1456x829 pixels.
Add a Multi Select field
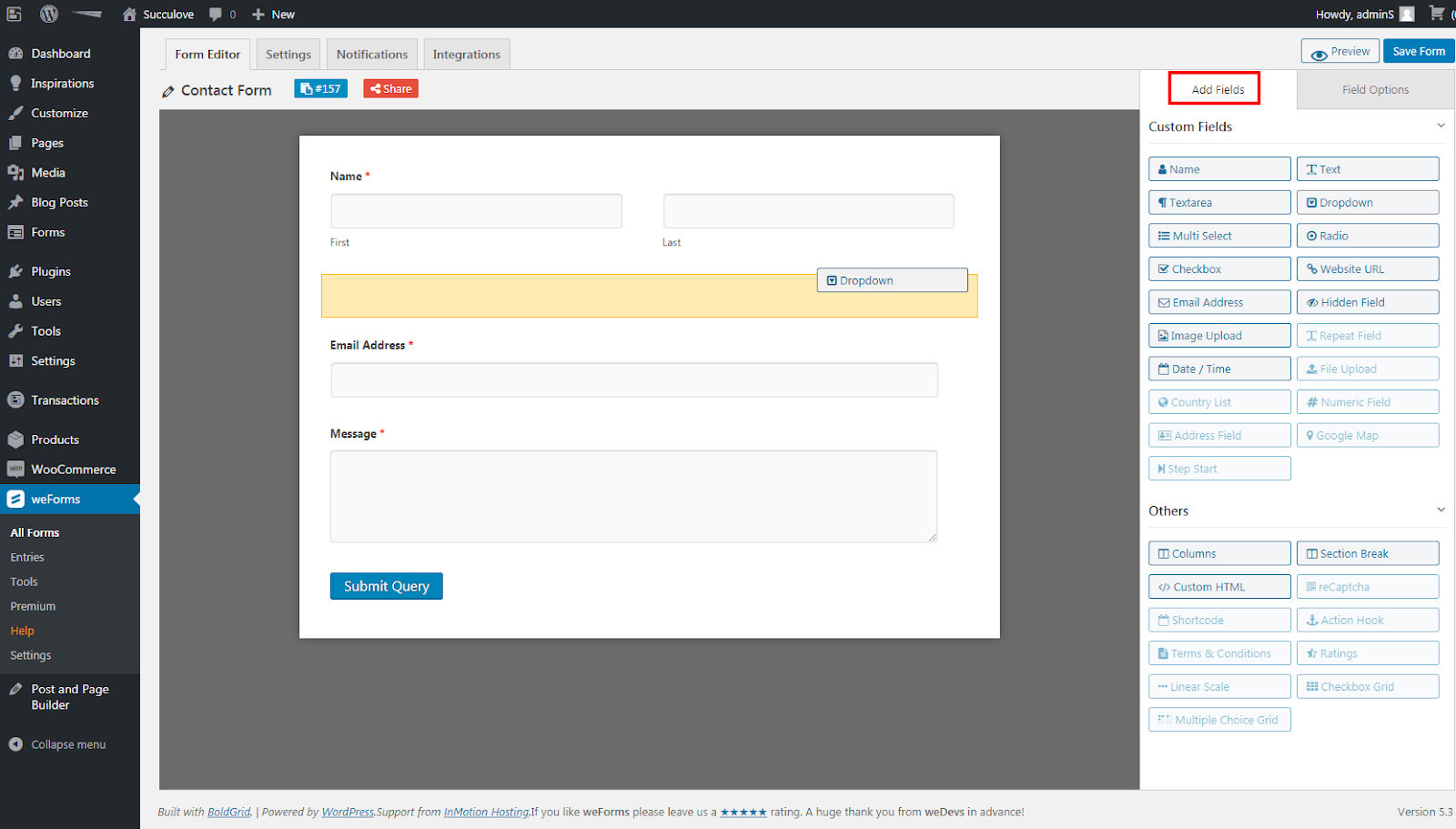click(1219, 236)
